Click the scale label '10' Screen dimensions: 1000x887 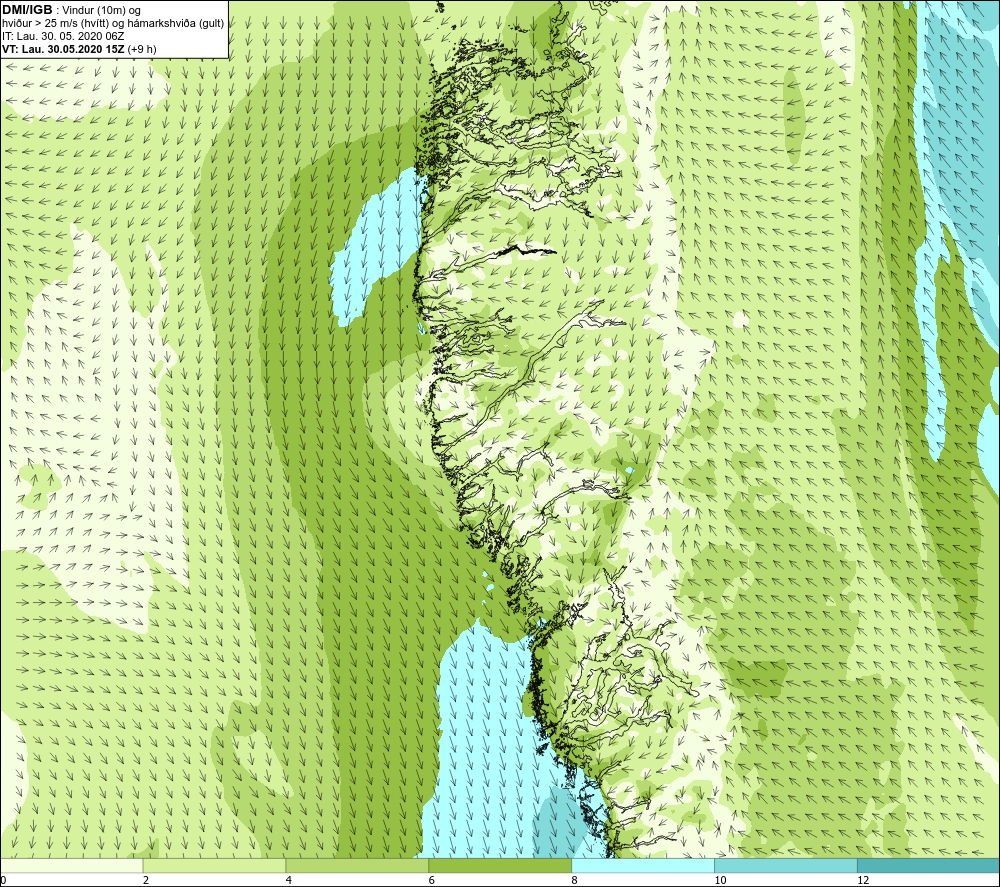(x=720, y=881)
